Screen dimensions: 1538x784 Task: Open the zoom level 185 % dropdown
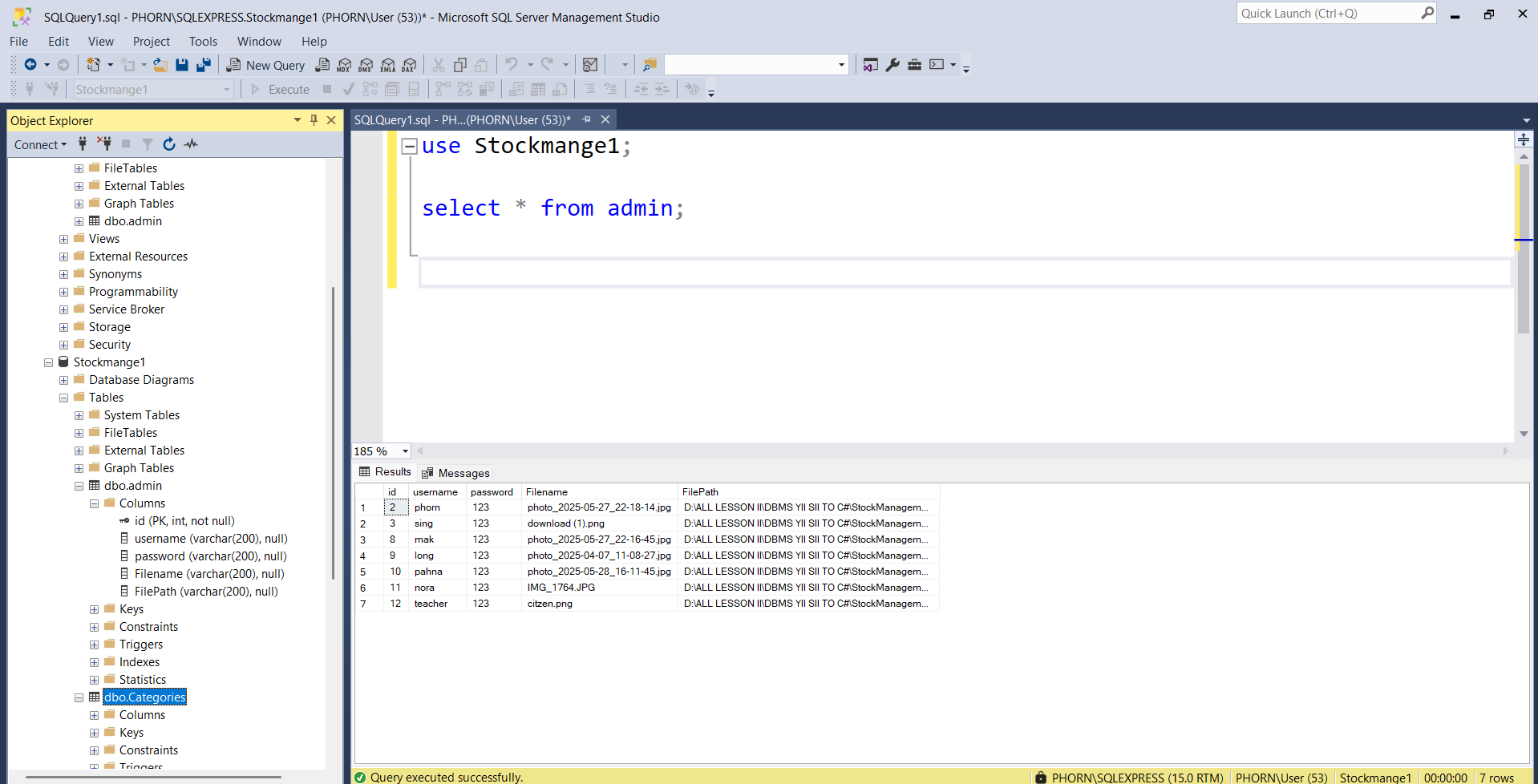tap(405, 451)
